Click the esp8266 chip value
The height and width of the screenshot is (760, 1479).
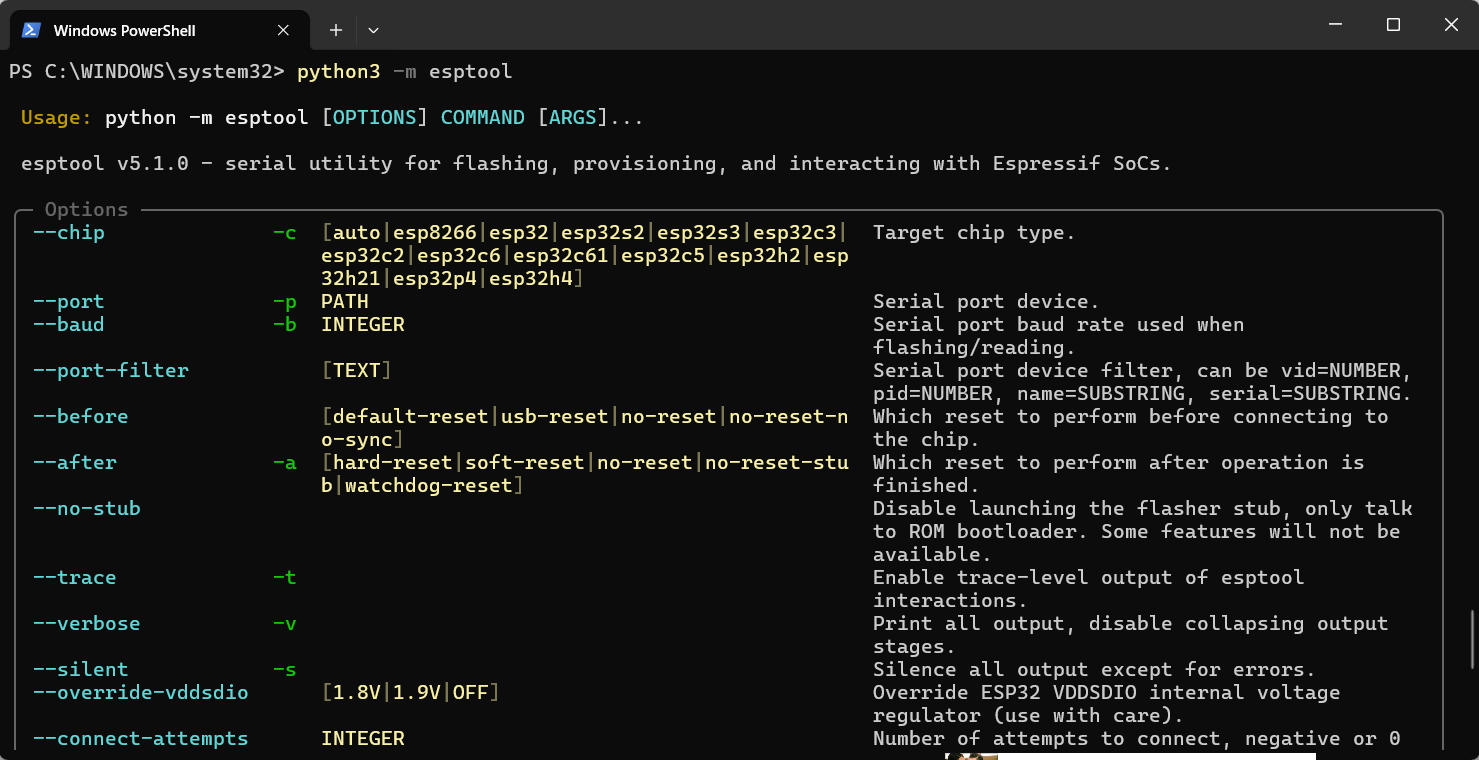[435, 233]
